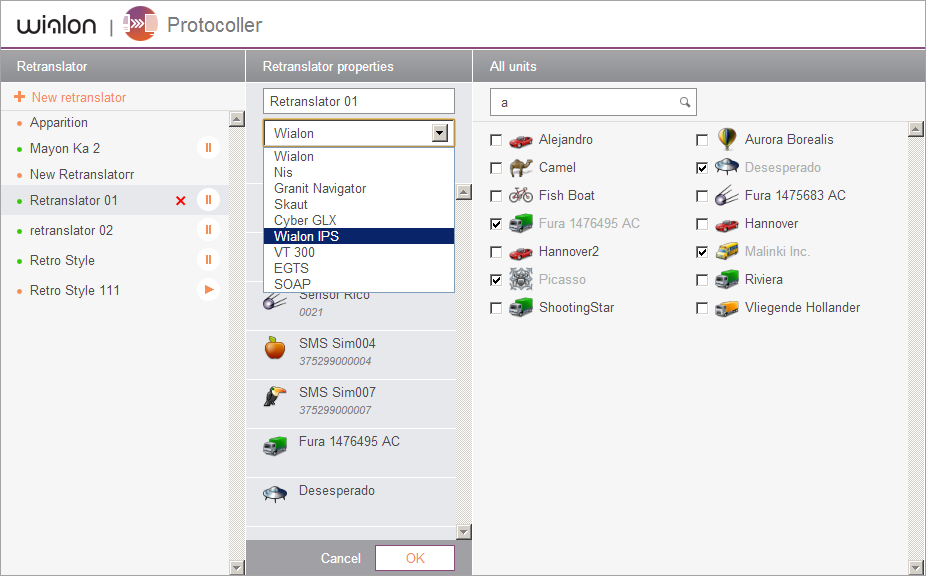Viewport: 926px width, 576px height.
Task: Pause the Mayon Ka 2 retranslator
Action: click(x=208, y=148)
